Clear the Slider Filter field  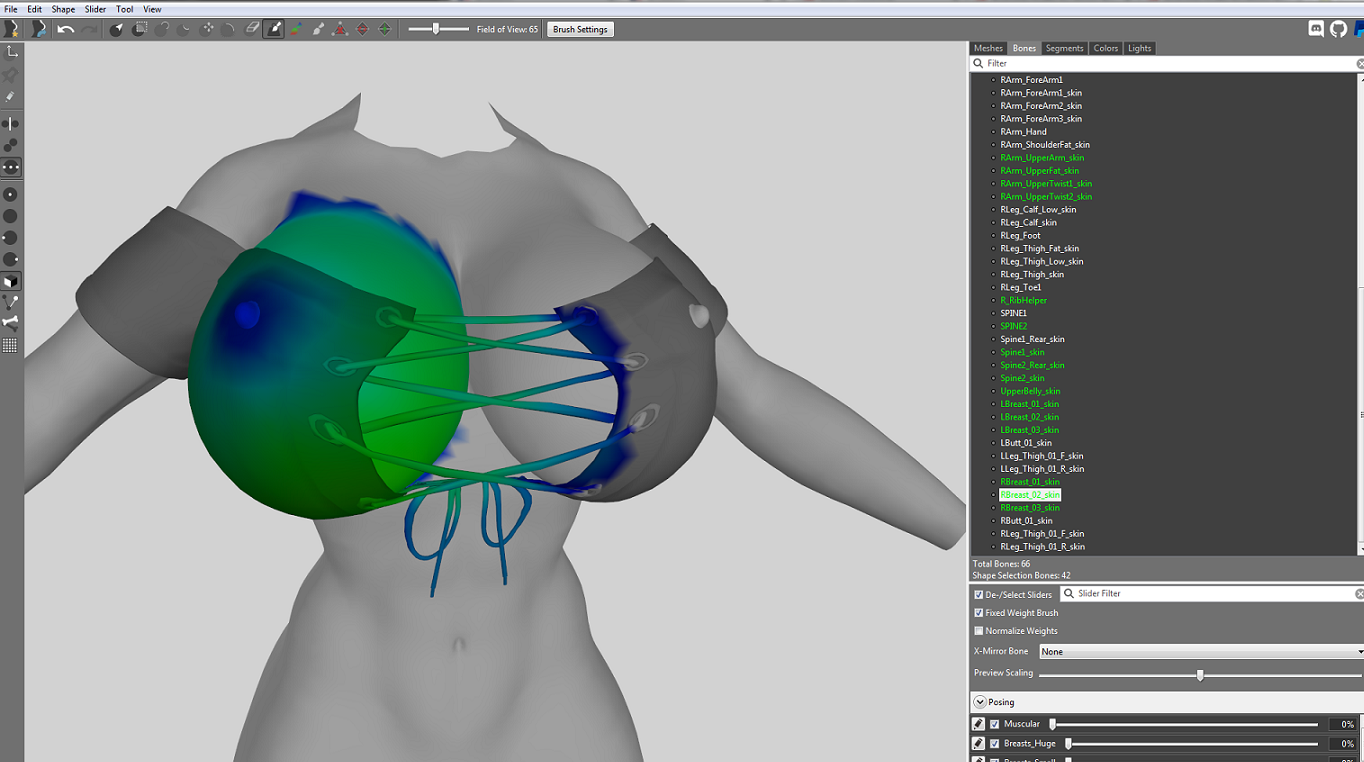coord(1359,594)
